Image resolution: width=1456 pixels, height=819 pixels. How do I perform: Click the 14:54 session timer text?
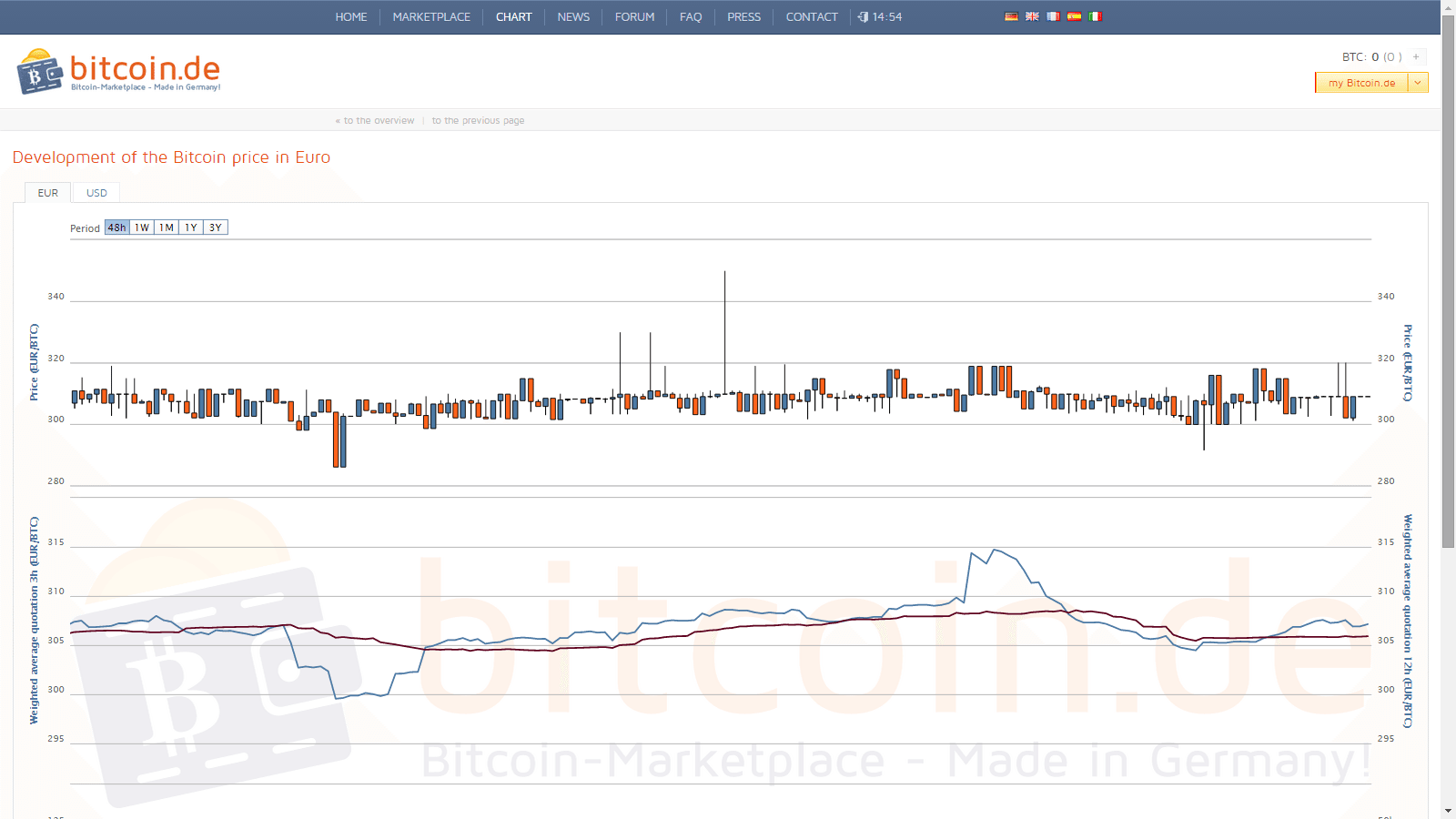[887, 16]
